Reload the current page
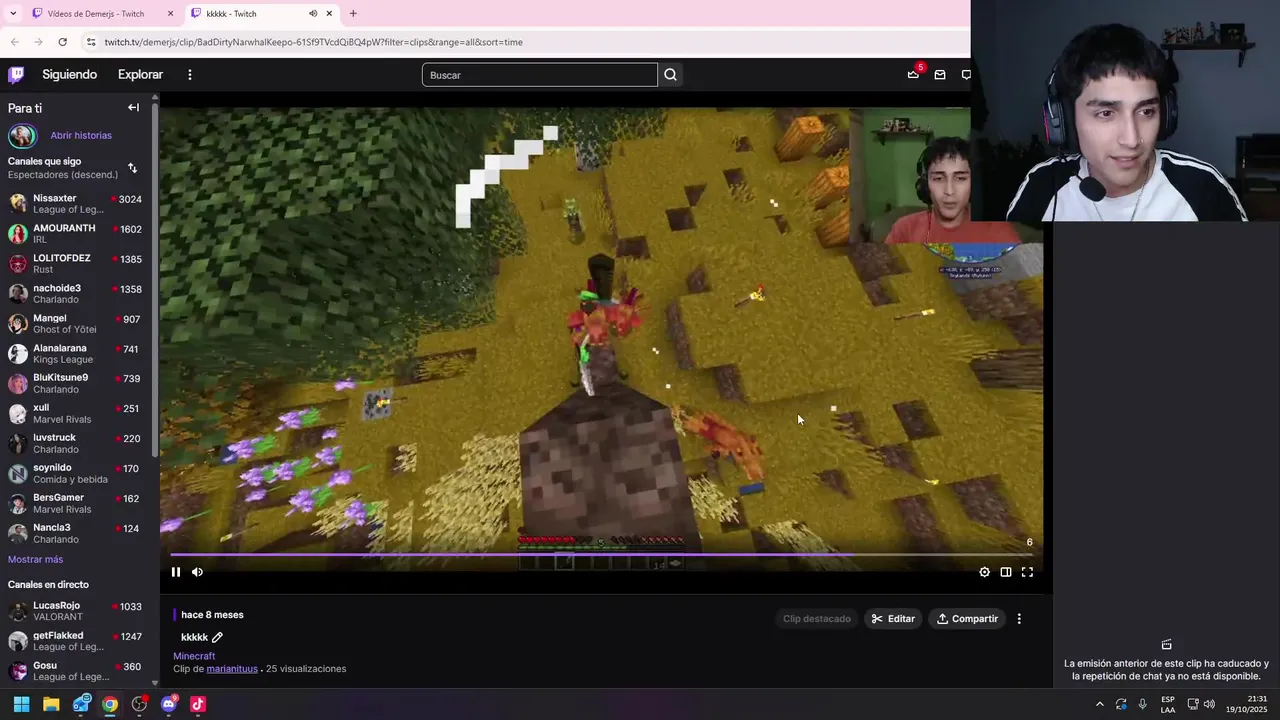Viewport: 1280px width, 720px height. (62, 42)
